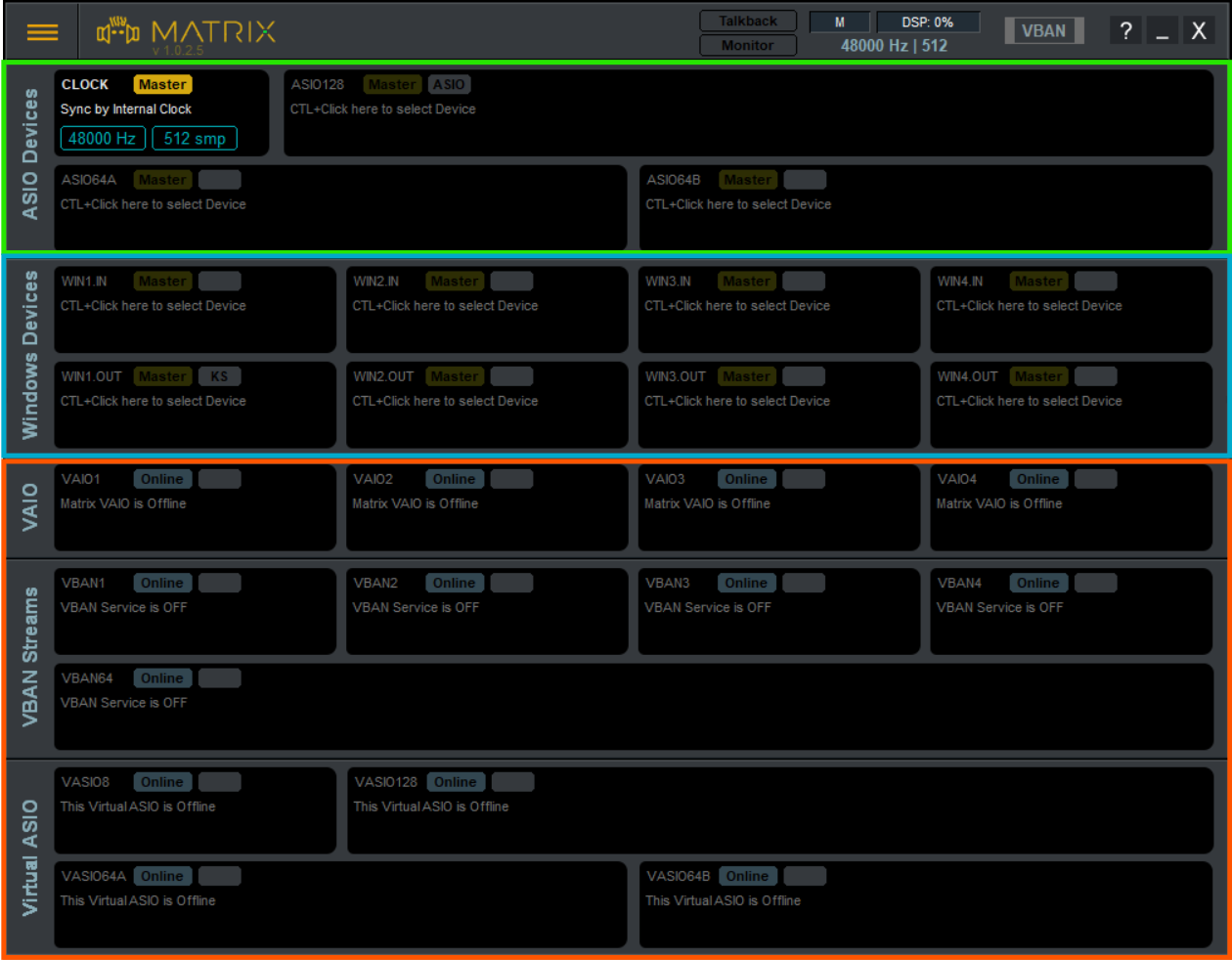Image resolution: width=1232 pixels, height=960 pixels.
Task: Open help with the question mark icon
Action: (x=1125, y=29)
